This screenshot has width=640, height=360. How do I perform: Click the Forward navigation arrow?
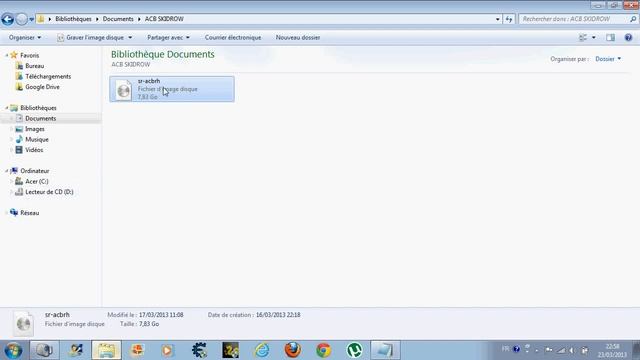(22, 19)
